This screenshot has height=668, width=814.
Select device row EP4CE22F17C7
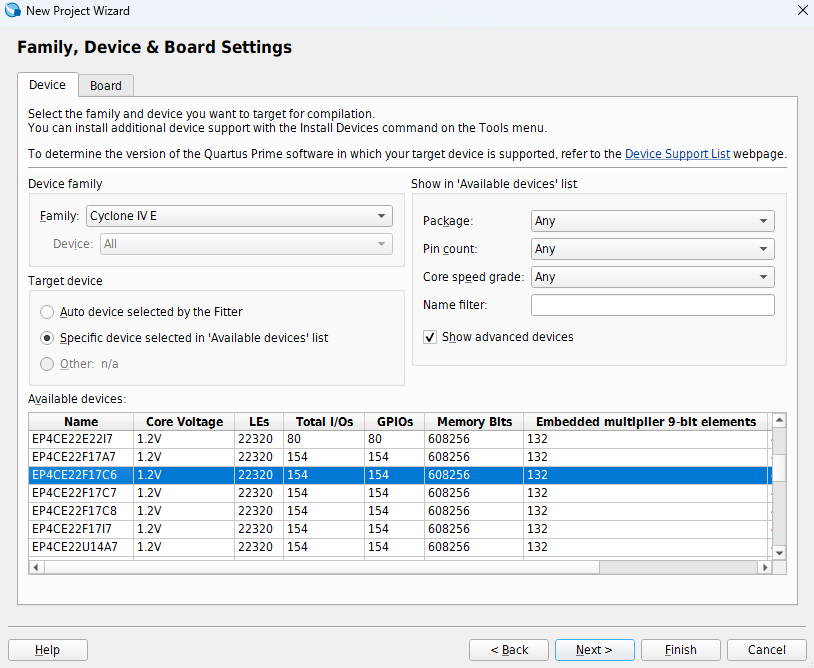[x=399, y=493]
